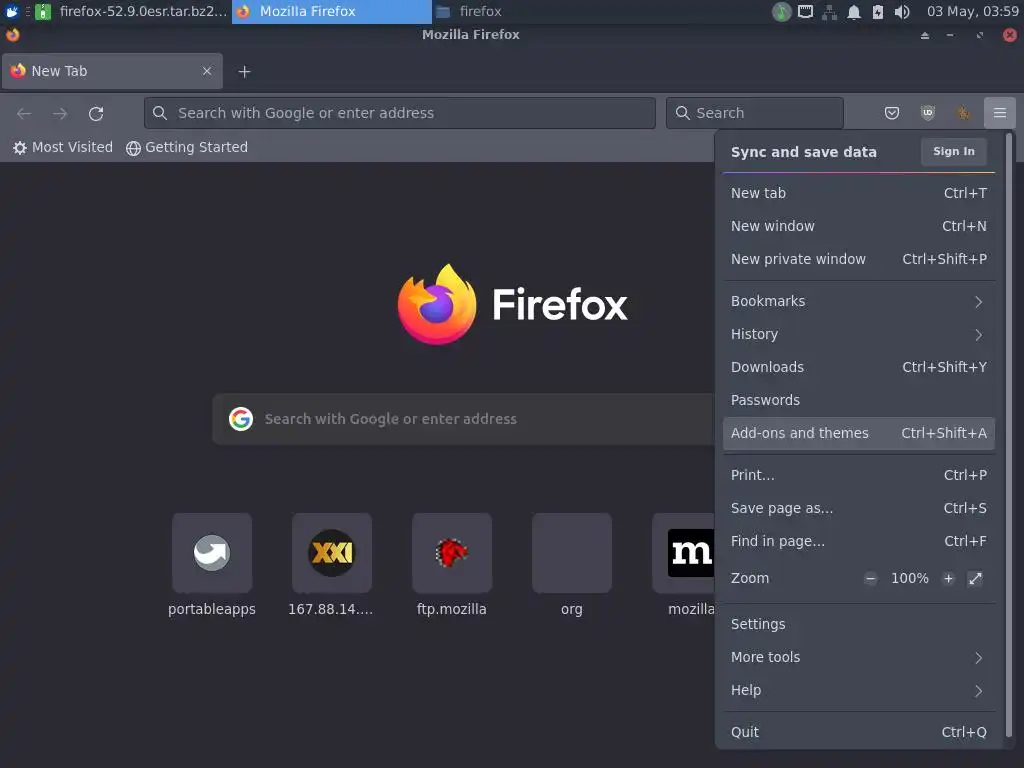The width and height of the screenshot is (1024, 768).
Task: Enter full screen from Zoom row
Action: click(975, 579)
